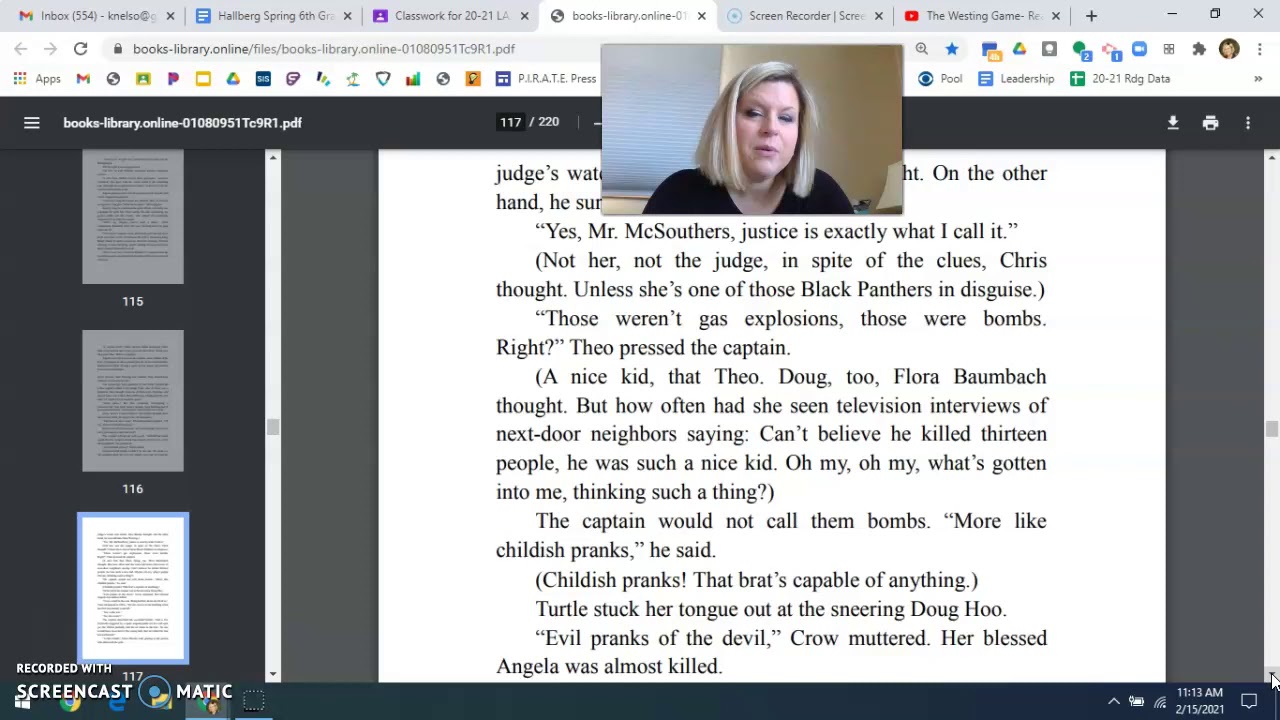Open Gmail bookmark icon
The image size is (1280, 720).
pos(83,78)
